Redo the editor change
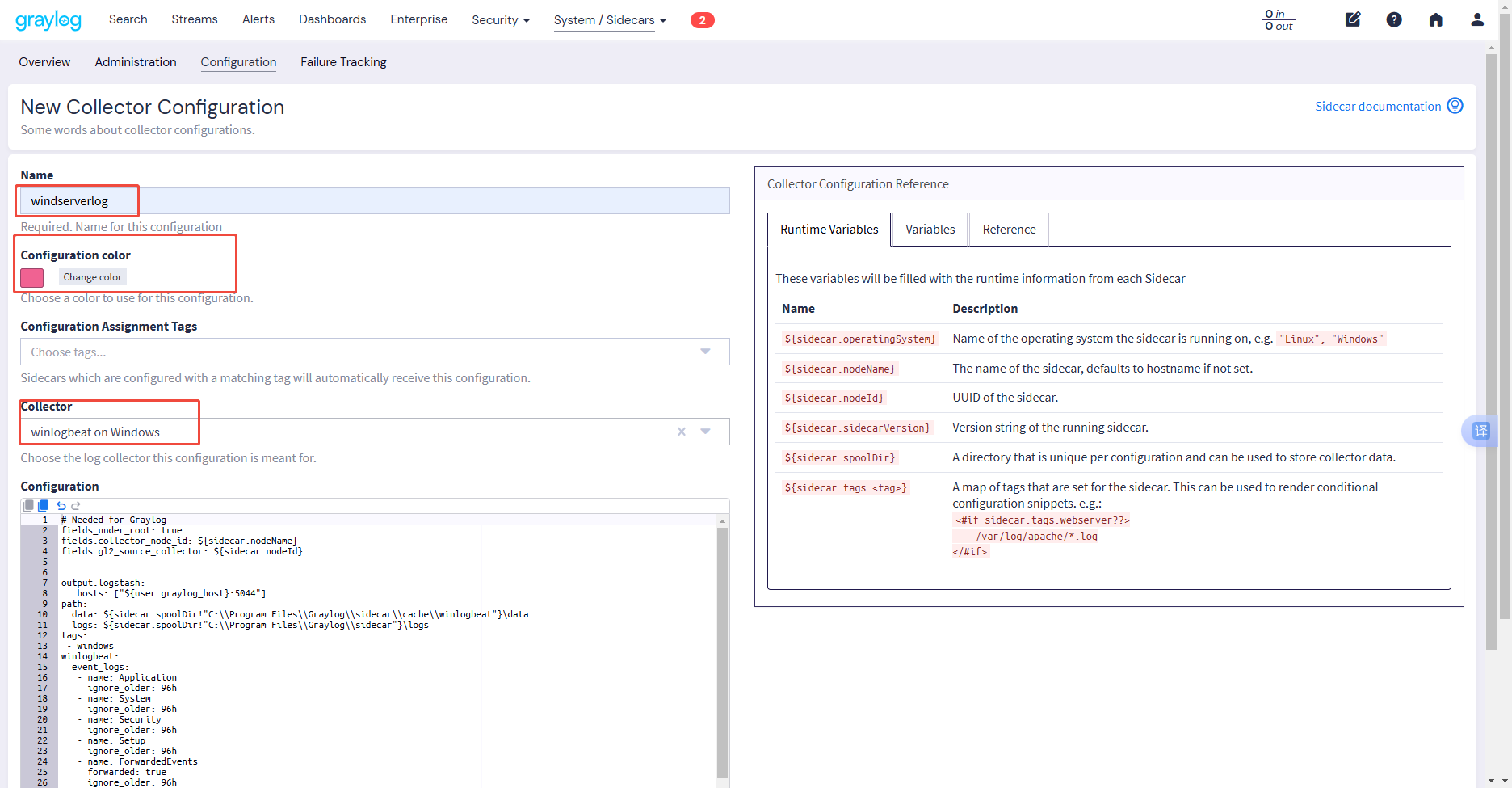This screenshot has height=788, width=1512. pos(76,506)
